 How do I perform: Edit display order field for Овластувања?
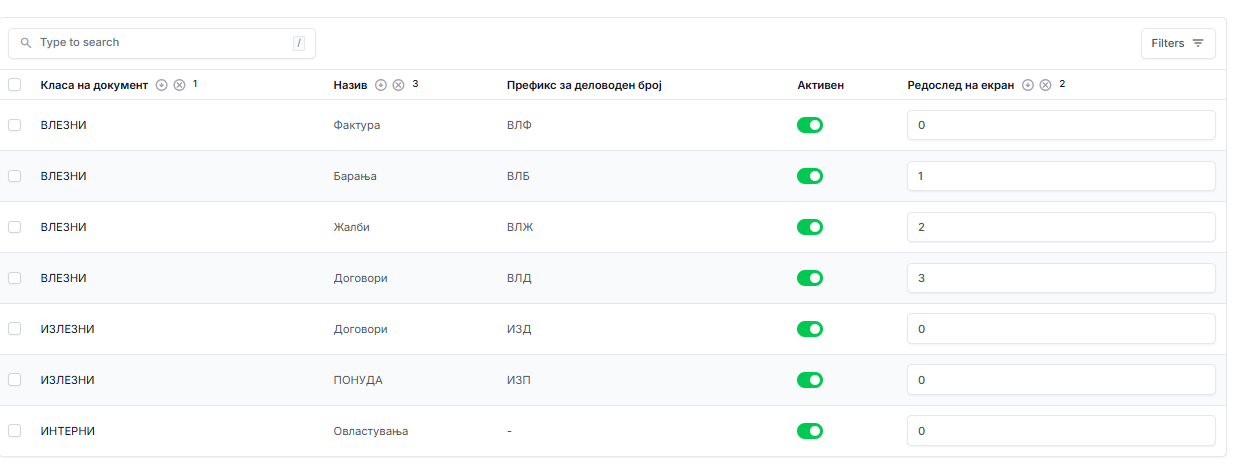coord(1061,431)
